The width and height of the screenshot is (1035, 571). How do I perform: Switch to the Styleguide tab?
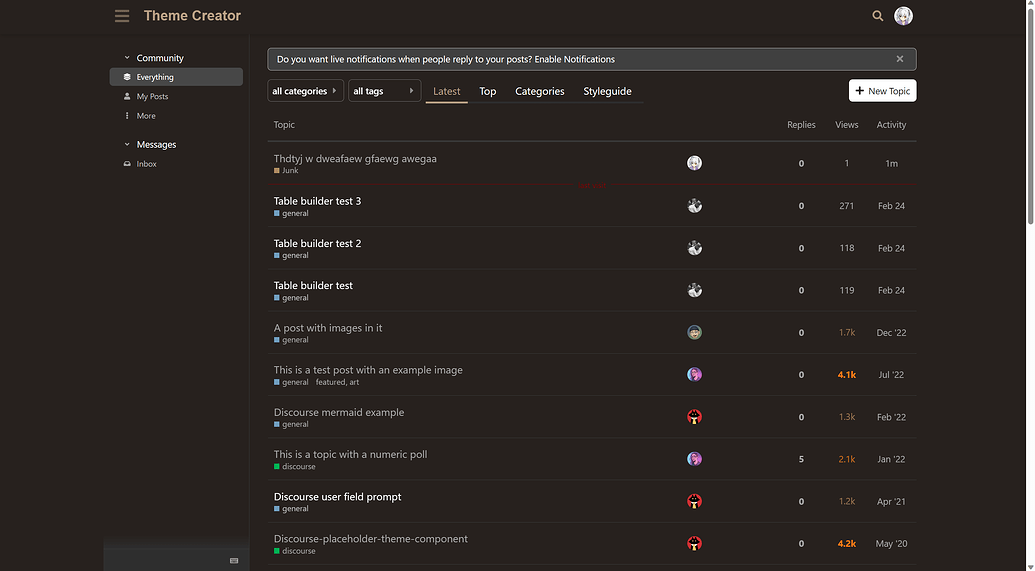coord(607,91)
